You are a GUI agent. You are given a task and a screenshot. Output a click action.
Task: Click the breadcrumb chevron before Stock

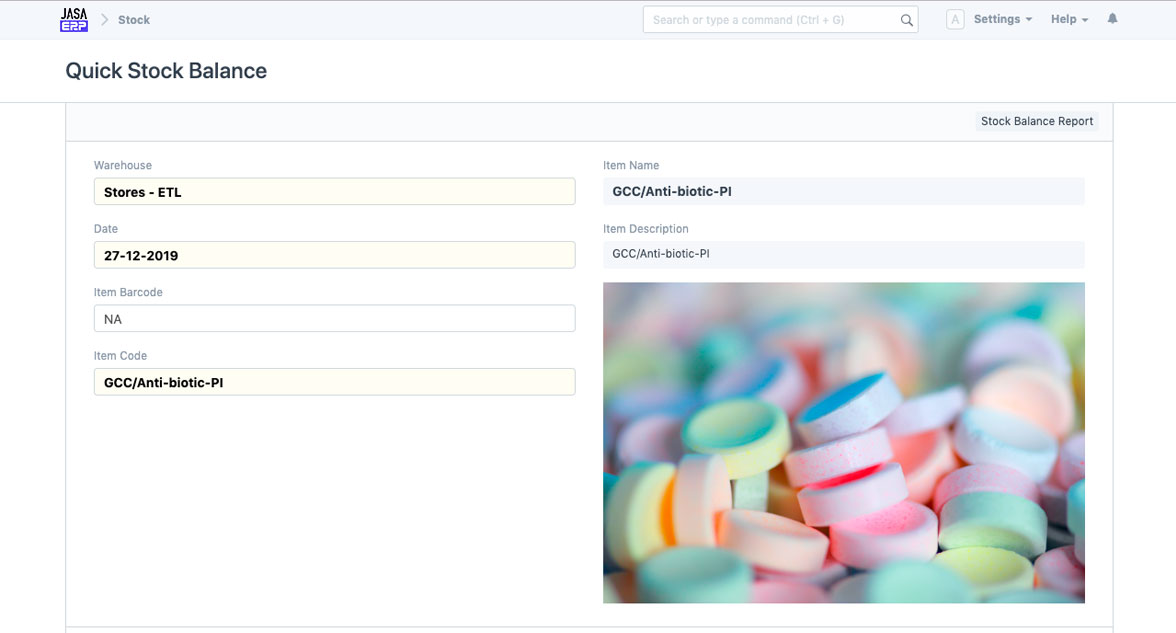(104, 20)
